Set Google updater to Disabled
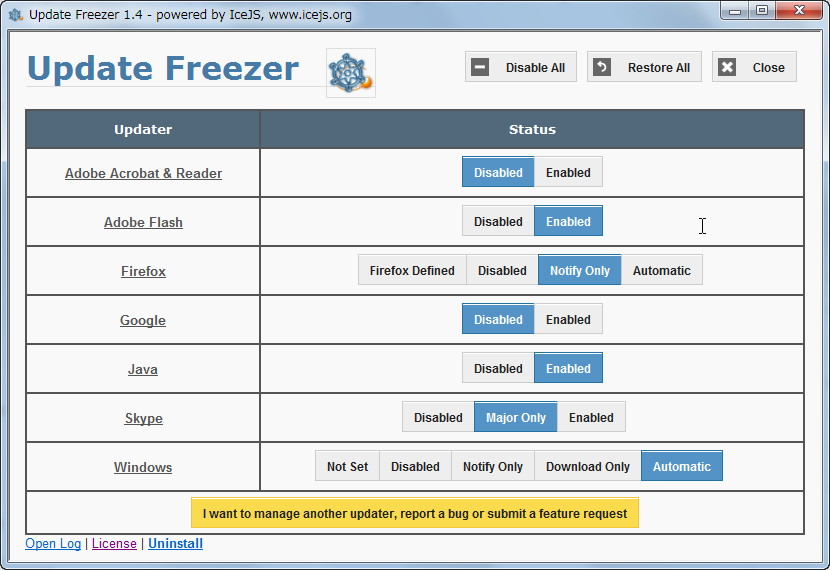This screenshot has height=570, width=830. pos(498,319)
